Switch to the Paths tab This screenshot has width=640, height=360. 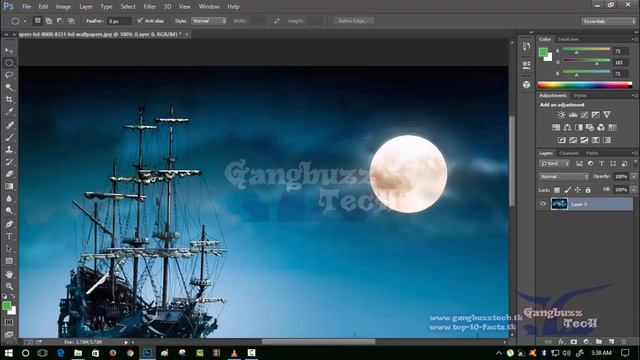point(592,153)
